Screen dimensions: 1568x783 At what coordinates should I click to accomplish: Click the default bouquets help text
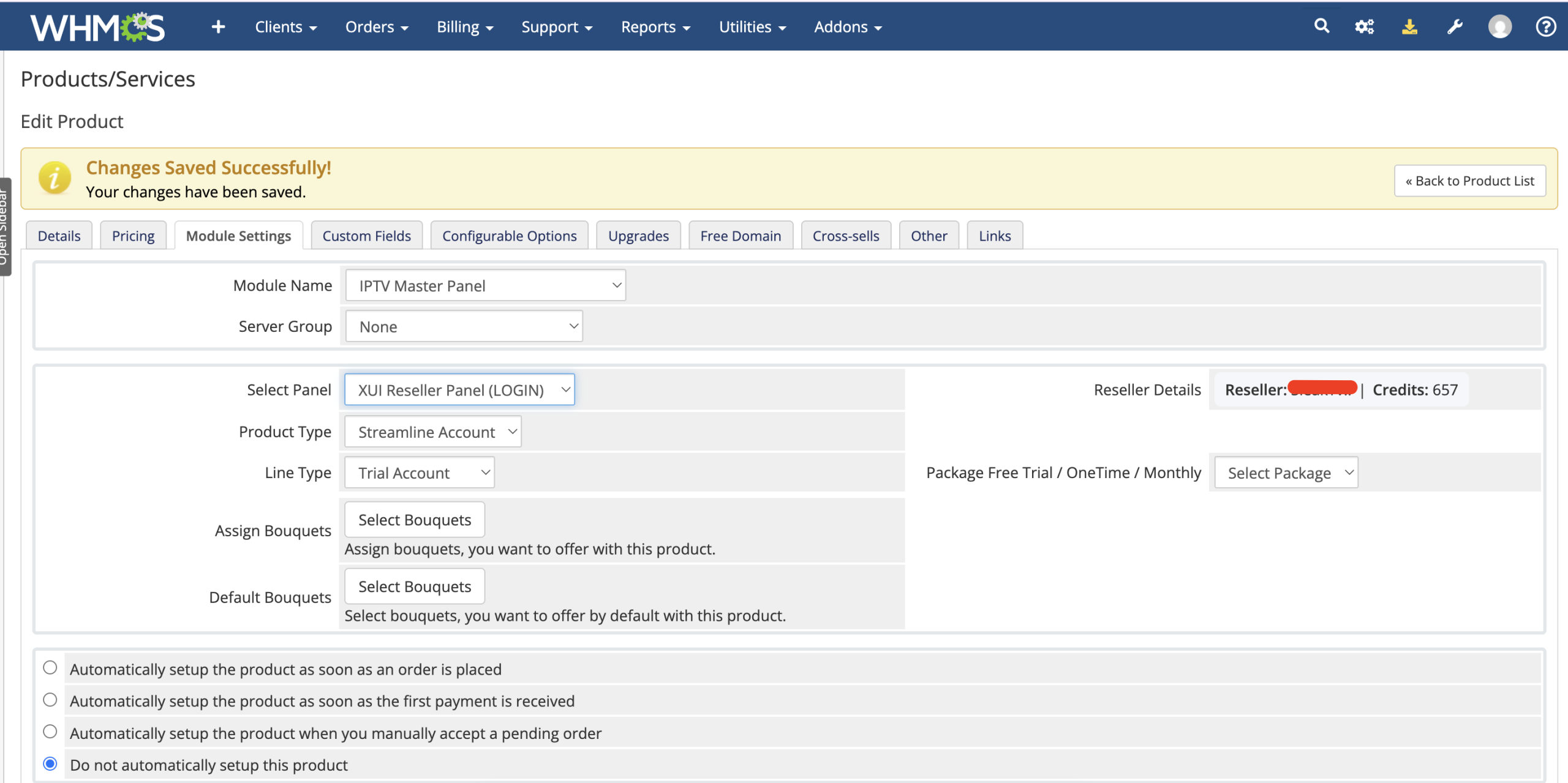pyautogui.click(x=565, y=615)
